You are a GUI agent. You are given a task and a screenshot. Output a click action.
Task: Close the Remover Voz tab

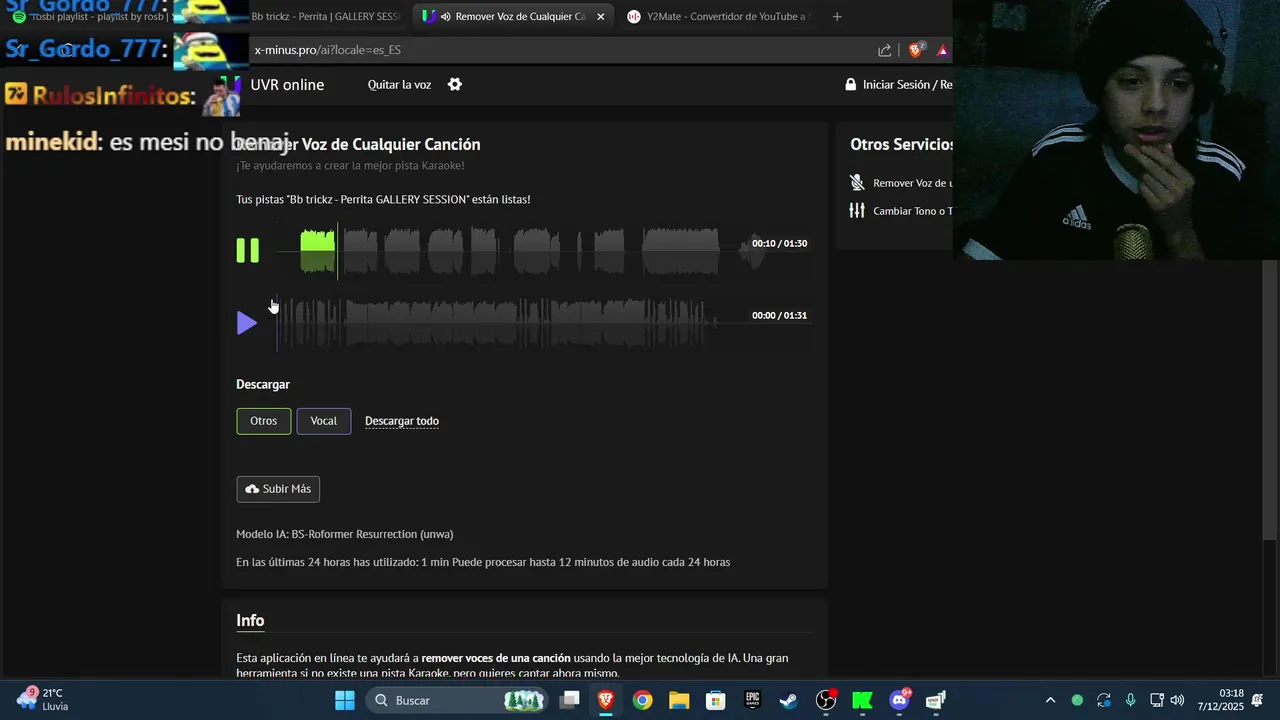point(600,17)
